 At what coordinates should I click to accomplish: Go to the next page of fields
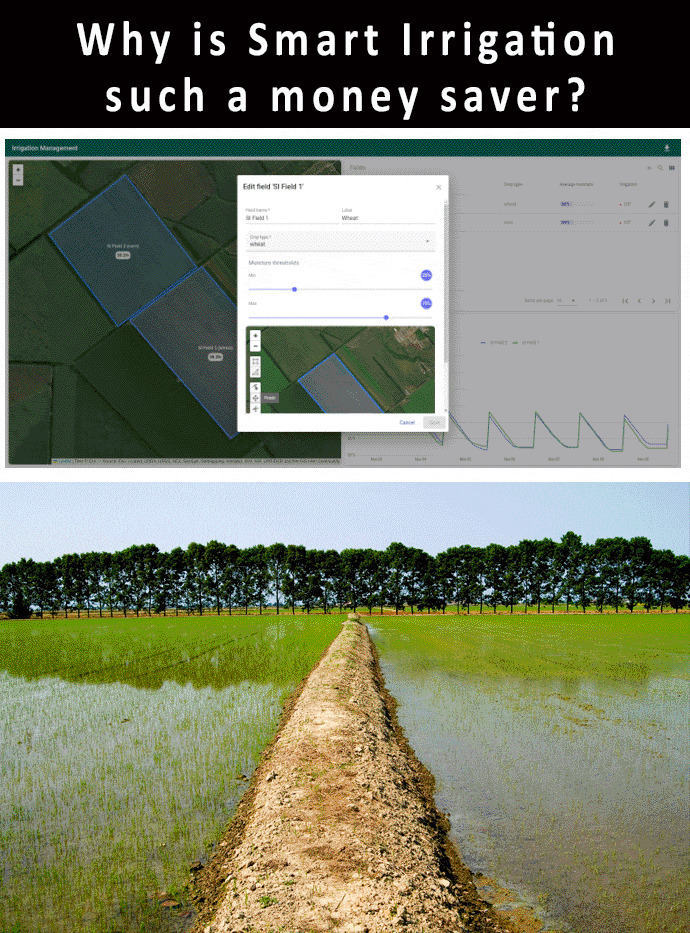[x=653, y=300]
